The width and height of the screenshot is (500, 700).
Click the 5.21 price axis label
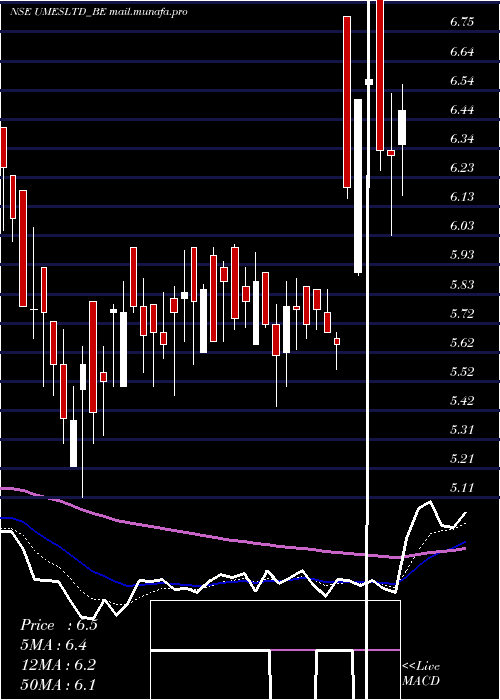[462, 458]
